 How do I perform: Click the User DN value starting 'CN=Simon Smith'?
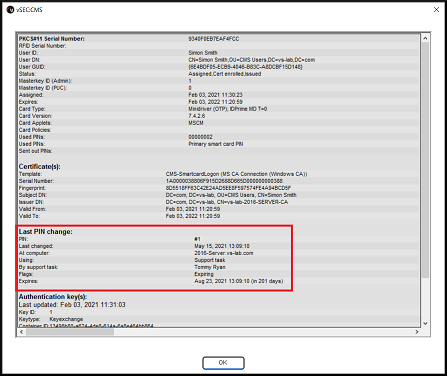(252, 60)
